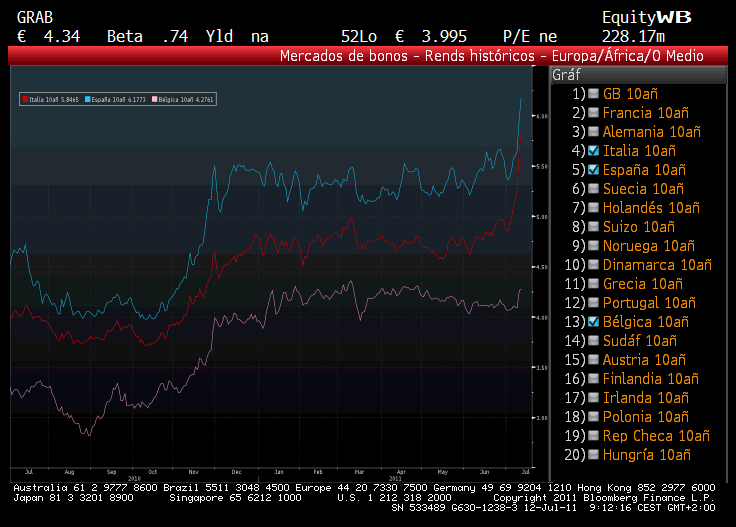Tick the Irlanda 10añ checkbox
736x527 pixels.
click(x=593, y=397)
